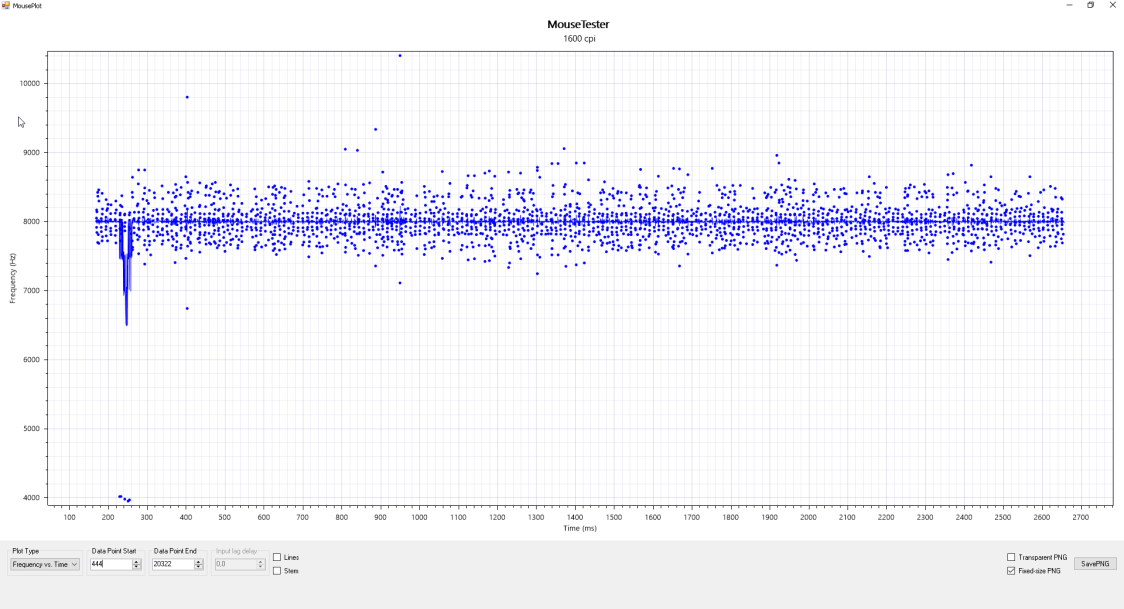Focus the Data Point Start input field
1124x609 pixels.
110,565
